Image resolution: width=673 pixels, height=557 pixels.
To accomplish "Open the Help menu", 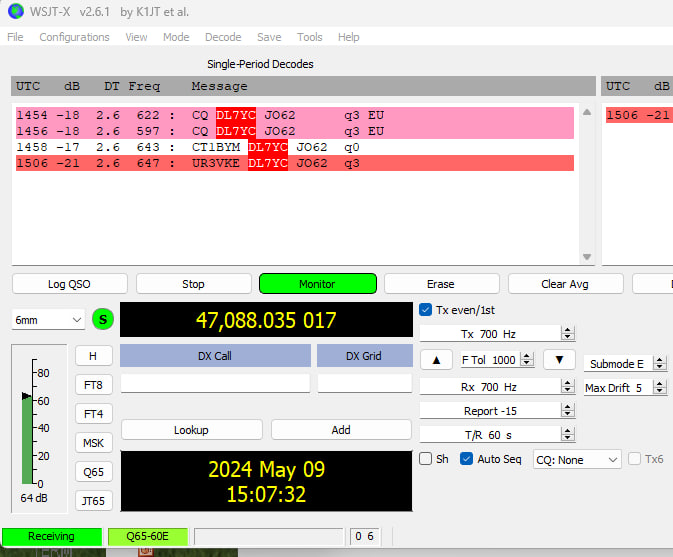I will [x=348, y=37].
